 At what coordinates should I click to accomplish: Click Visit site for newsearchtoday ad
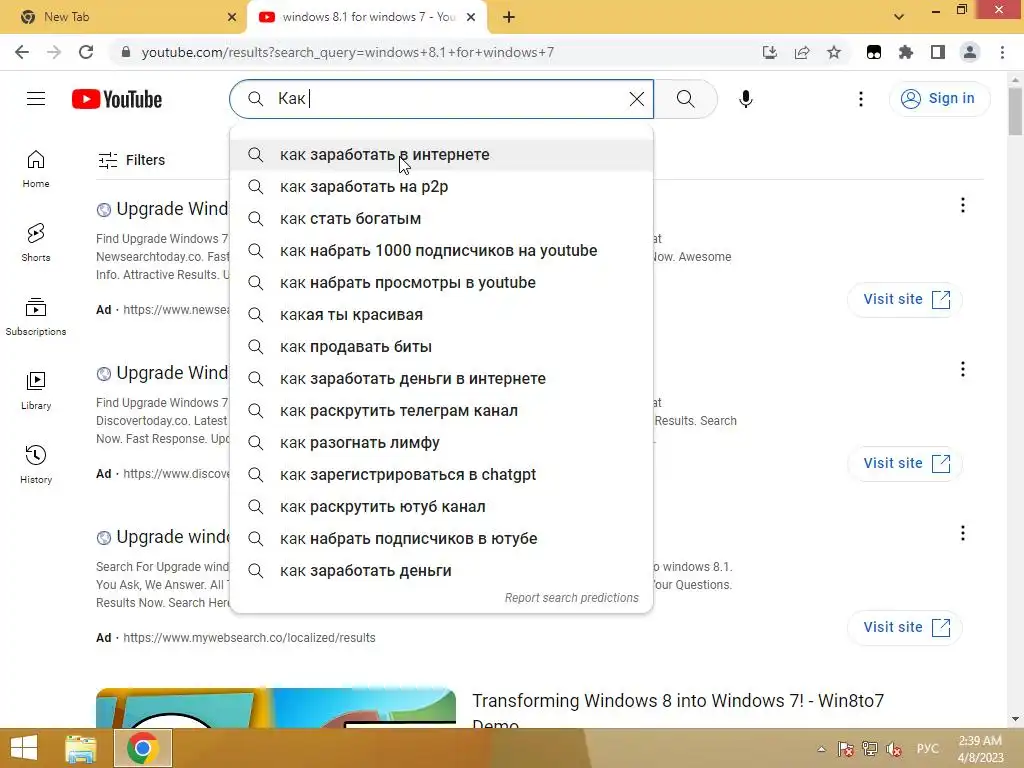[905, 299]
